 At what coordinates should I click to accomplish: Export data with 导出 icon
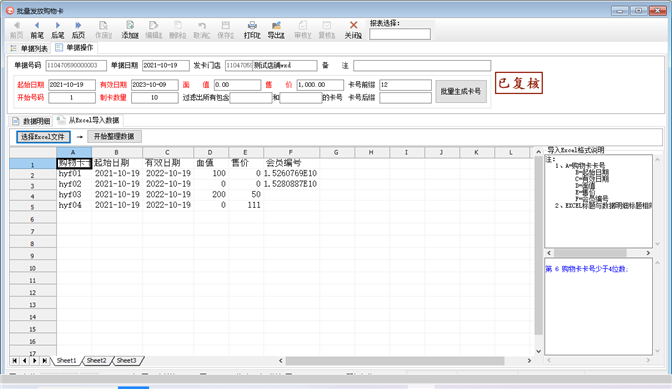pos(276,30)
